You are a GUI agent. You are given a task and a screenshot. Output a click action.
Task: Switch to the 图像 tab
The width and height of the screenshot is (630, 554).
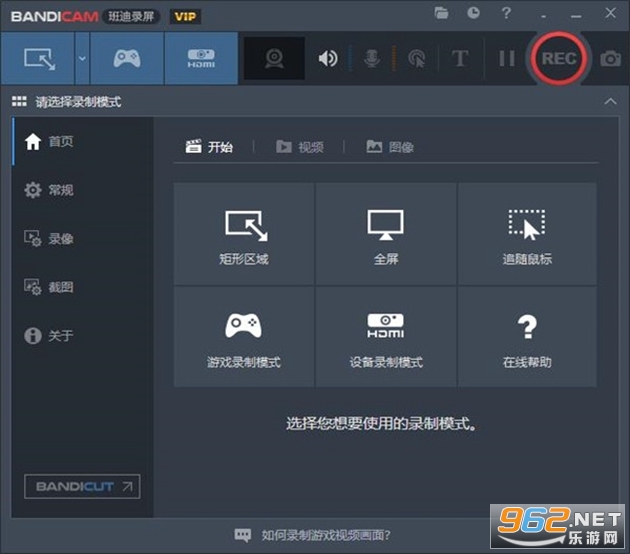point(390,147)
